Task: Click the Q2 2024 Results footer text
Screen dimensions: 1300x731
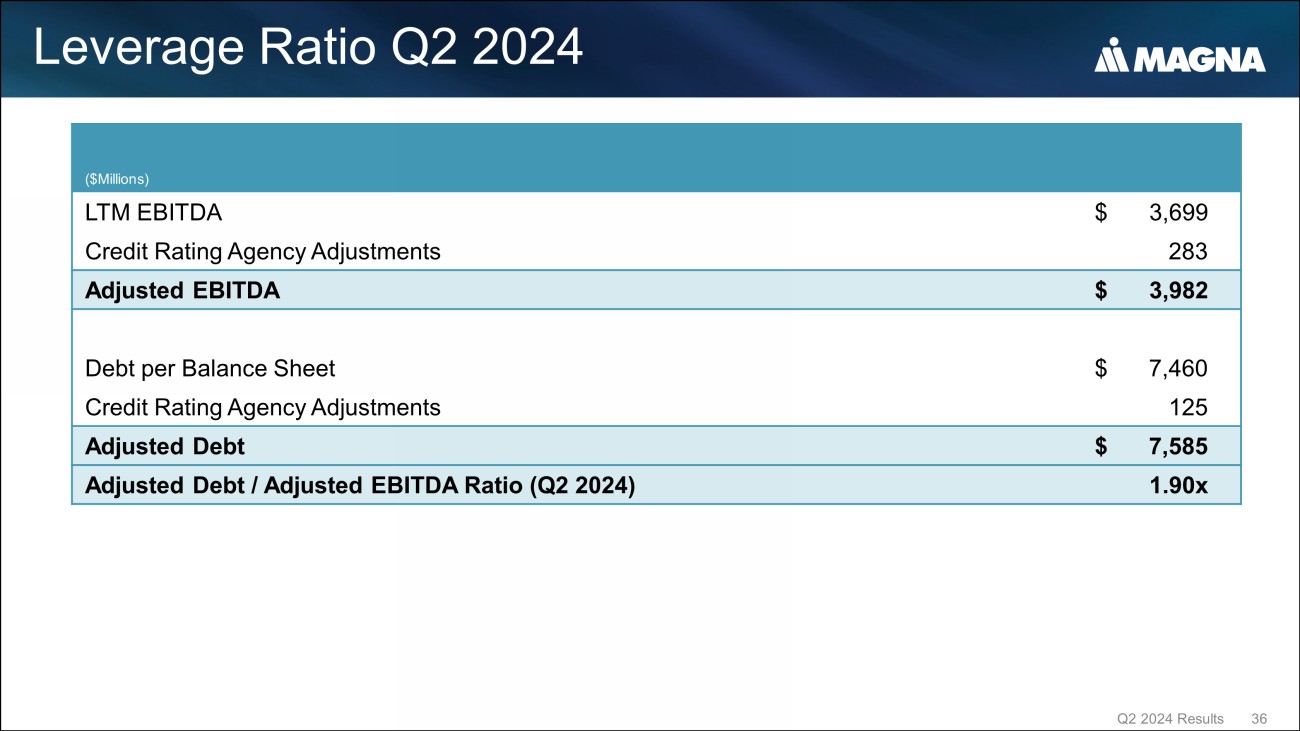Action: click(x=1170, y=718)
